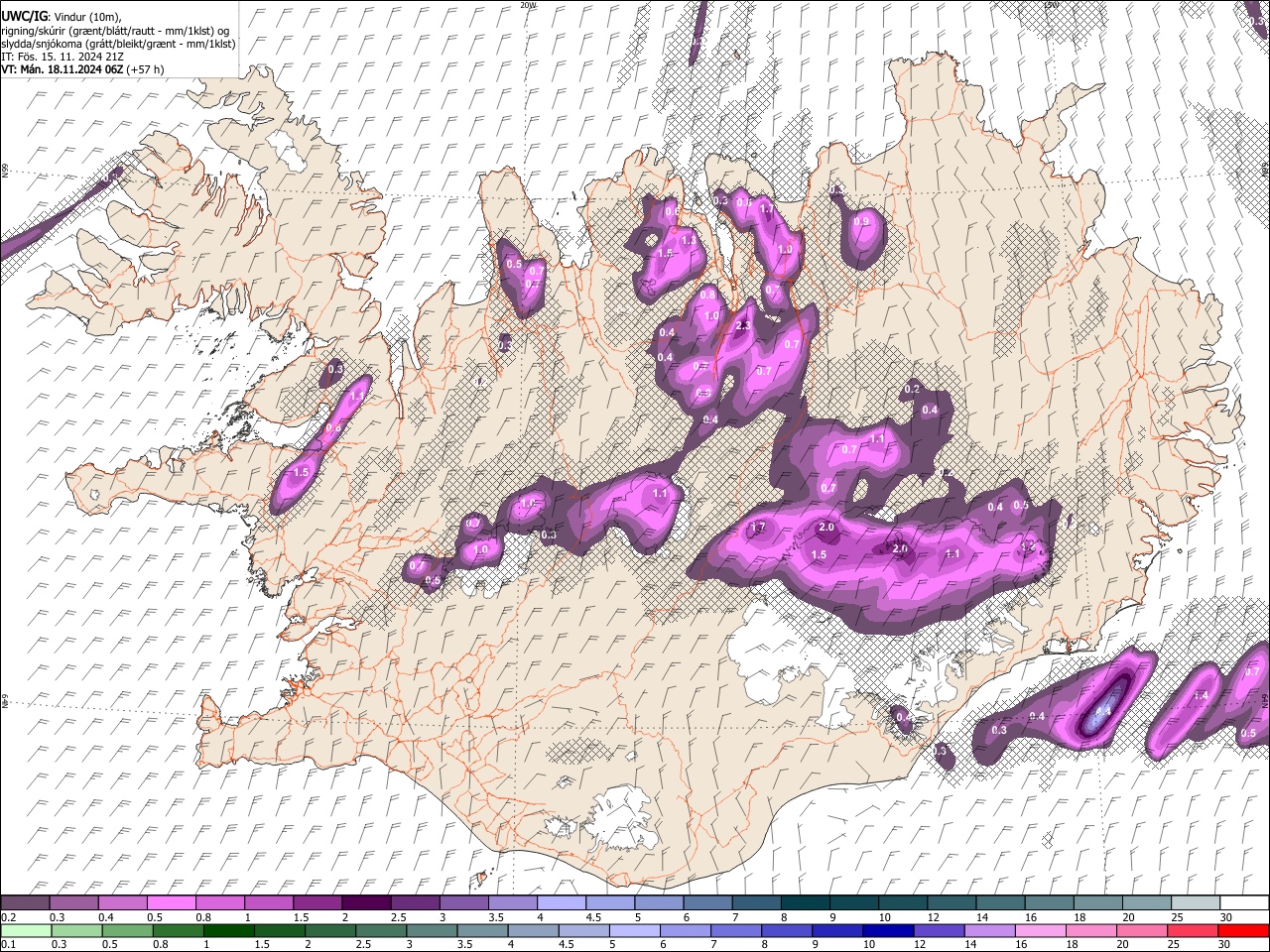Click the 'IT: Fös. 15. 11. 2024 21Z' line

pyautogui.click(x=63, y=57)
